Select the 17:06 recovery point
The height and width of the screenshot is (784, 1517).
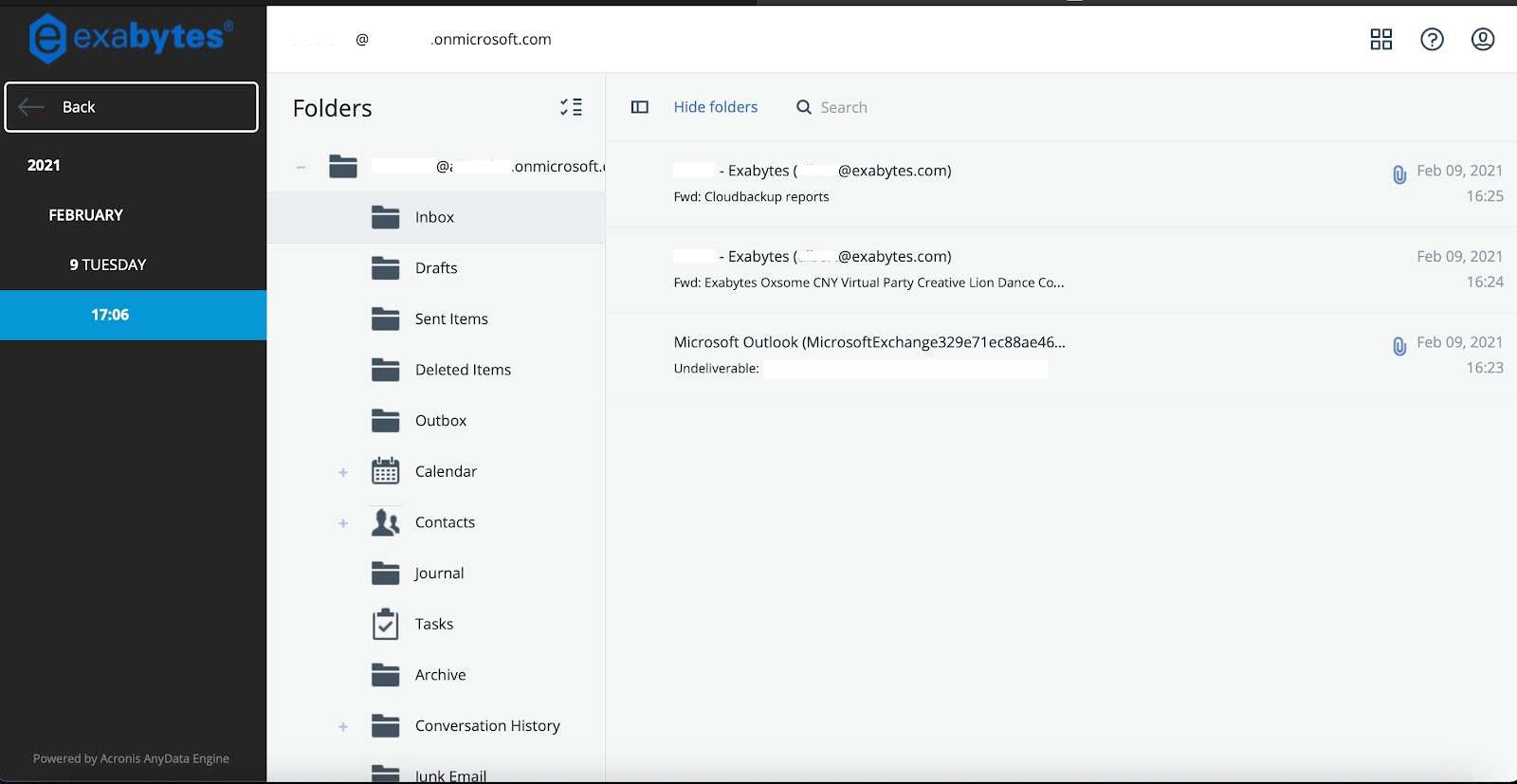[133, 315]
